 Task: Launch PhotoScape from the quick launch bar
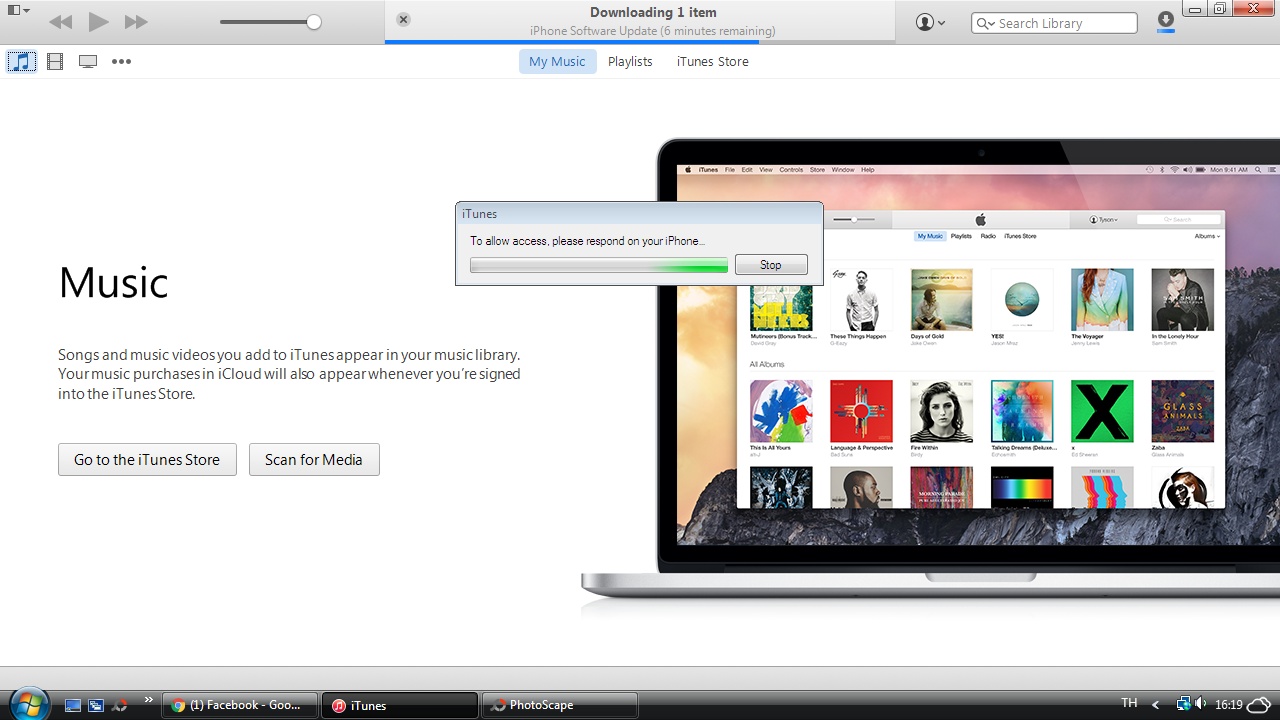(120, 705)
